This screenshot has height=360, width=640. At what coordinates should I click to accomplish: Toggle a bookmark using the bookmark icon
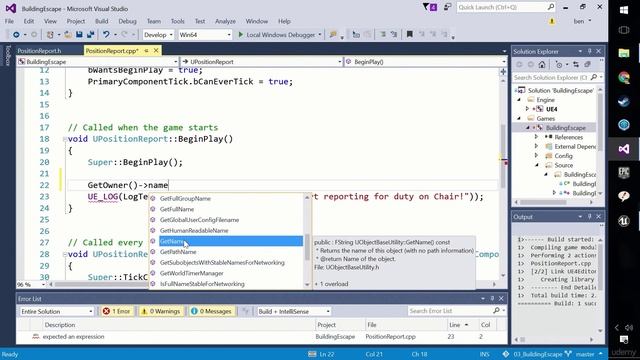(409, 35)
